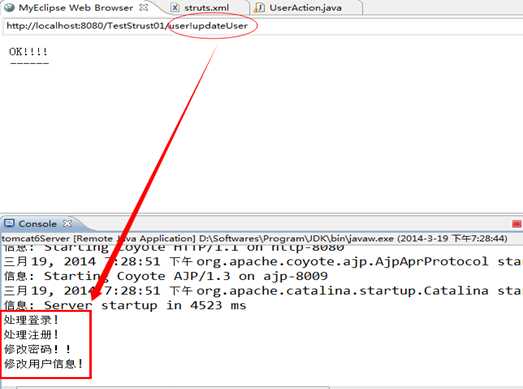Screen dimensions: 523x389
Task: Click the console horizontal scrollbar
Action: (x=173, y=387)
